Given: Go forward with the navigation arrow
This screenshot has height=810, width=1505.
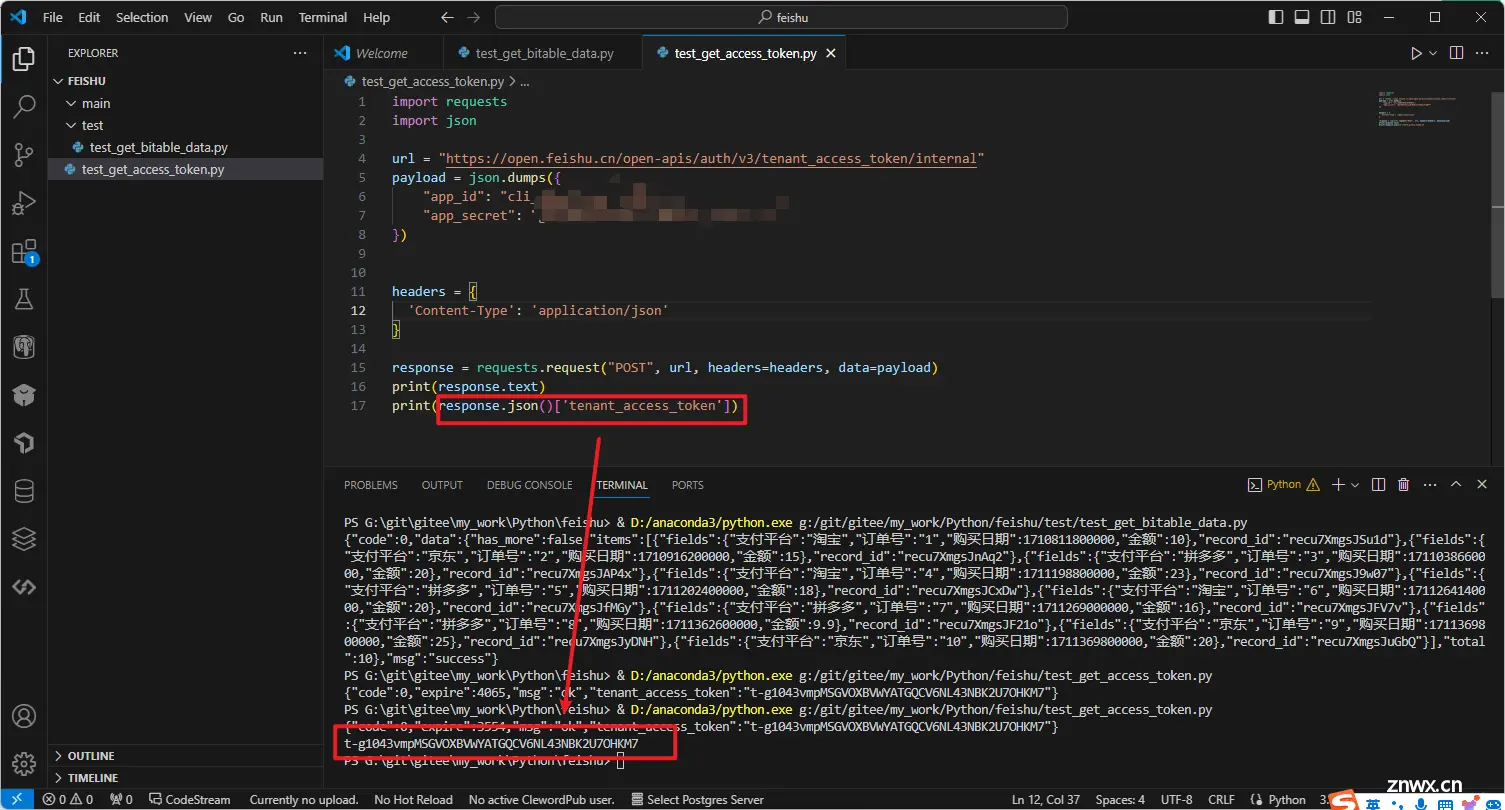Looking at the screenshot, I should point(473,17).
